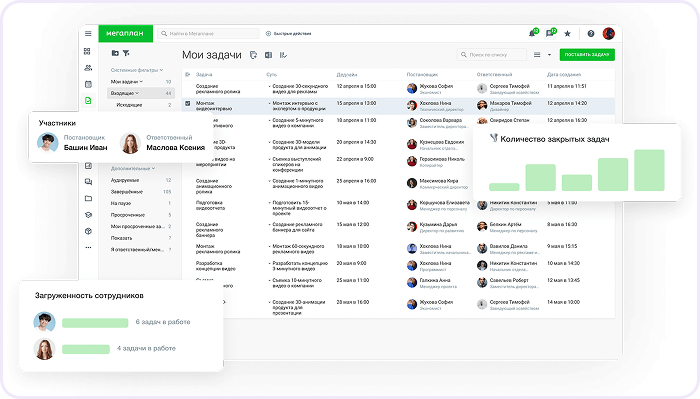Click the add folder icon in filters panel

pyautogui.click(x=115, y=53)
